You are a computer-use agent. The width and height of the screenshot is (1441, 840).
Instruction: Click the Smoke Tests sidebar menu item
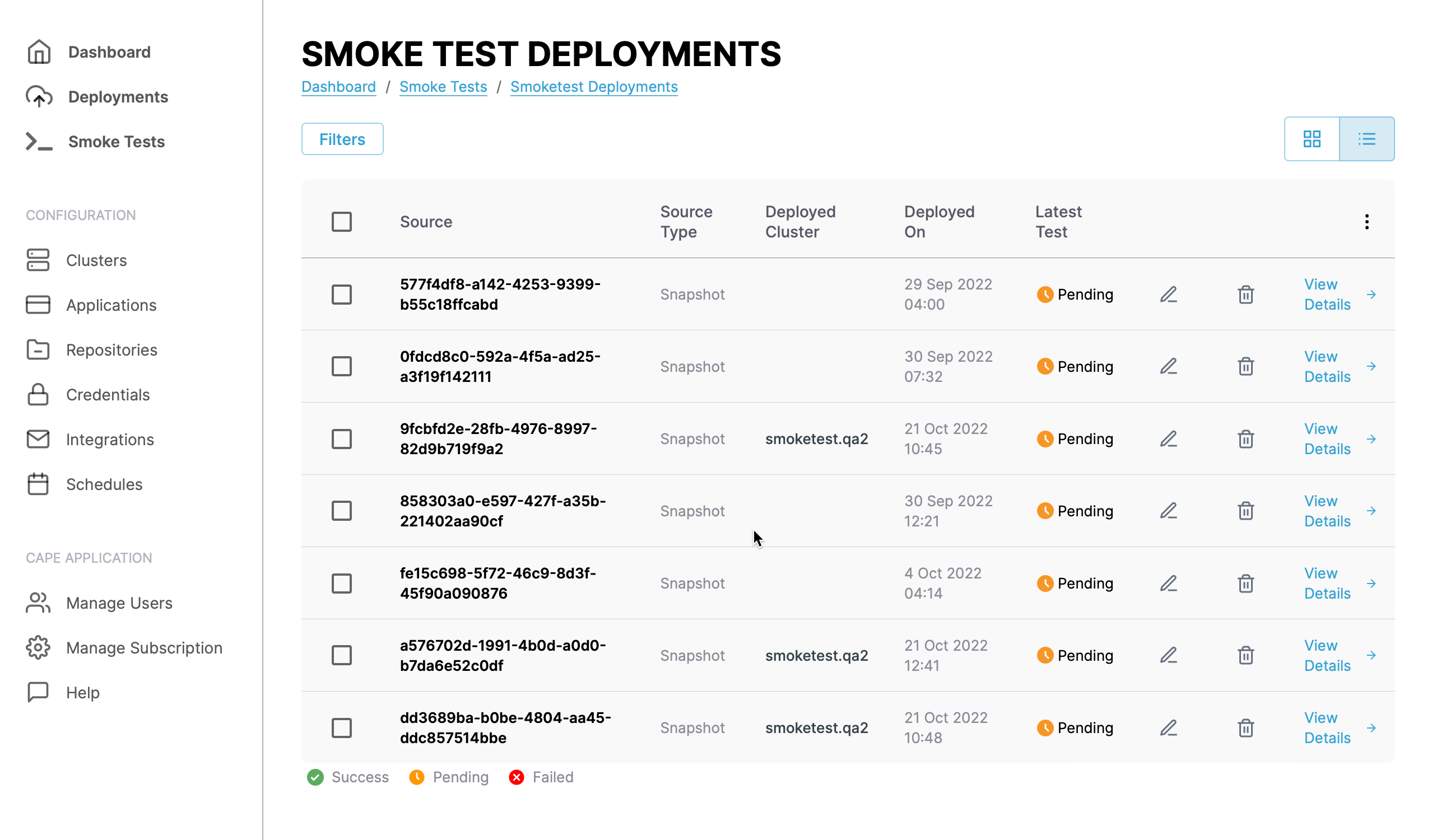(116, 141)
